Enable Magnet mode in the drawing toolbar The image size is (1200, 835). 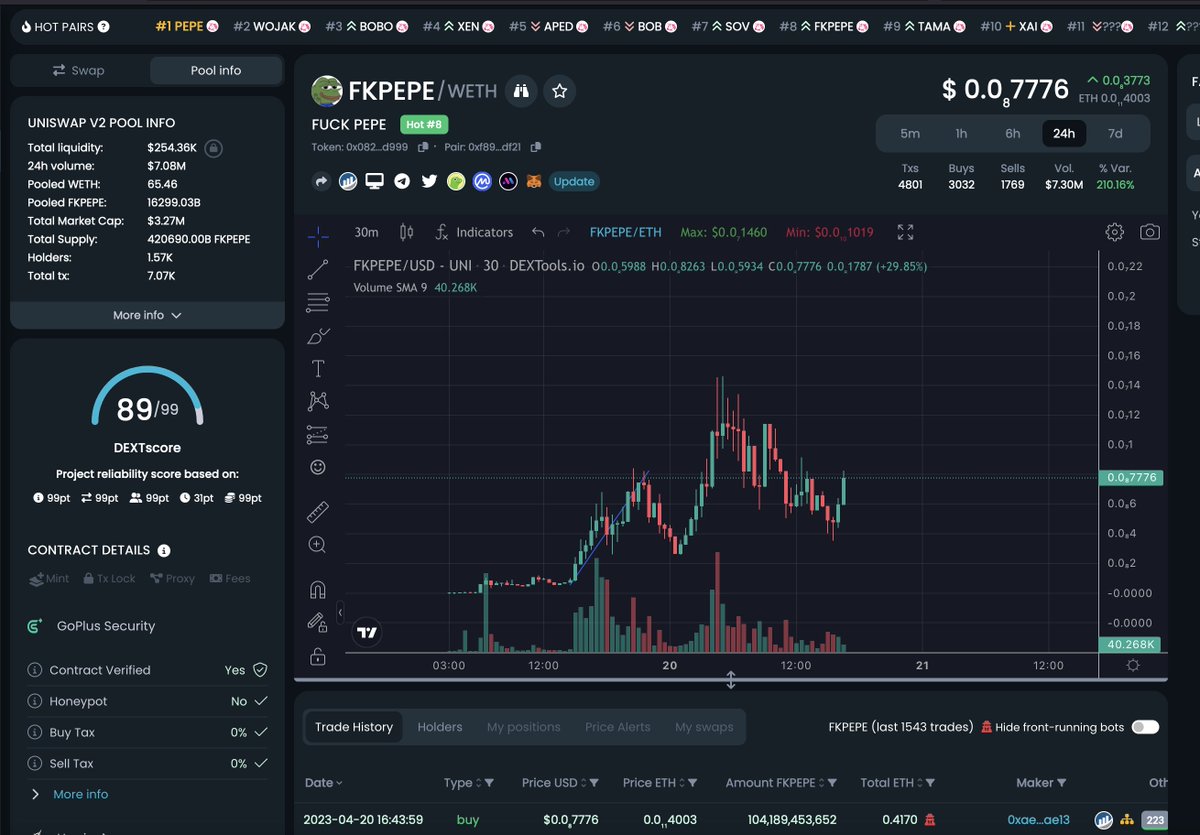318,589
